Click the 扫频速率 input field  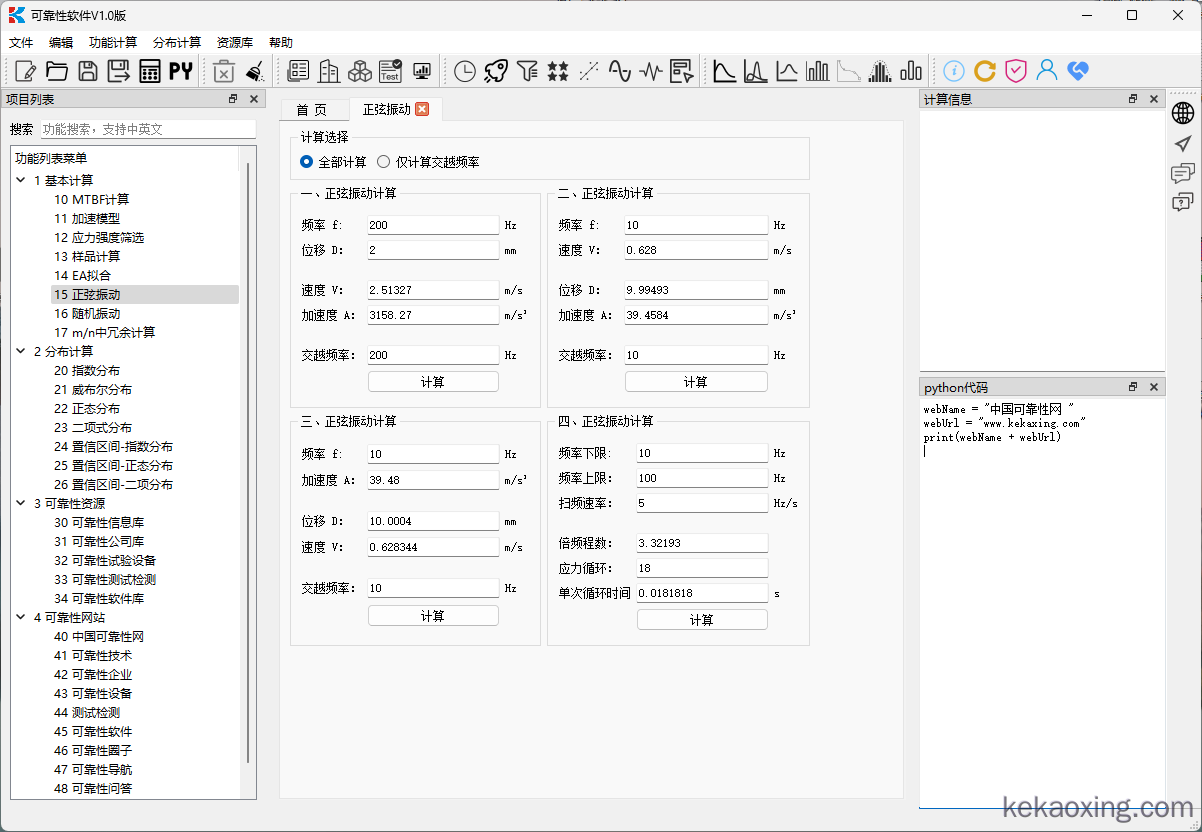[702, 503]
